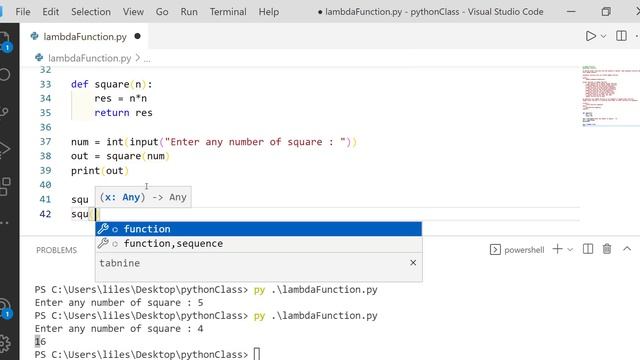The image size is (640, 360).
Task: Show additional views ellipsis in activity bar
Action: tap(5, 223)
